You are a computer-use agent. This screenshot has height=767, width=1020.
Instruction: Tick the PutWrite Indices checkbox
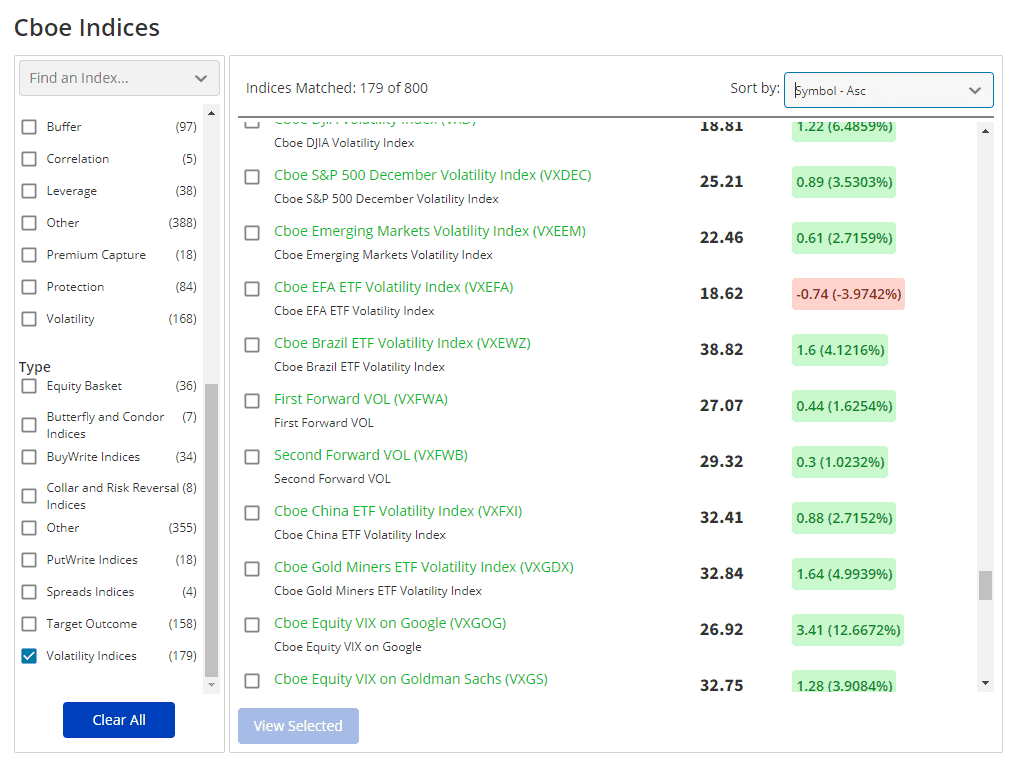[29, 560]
